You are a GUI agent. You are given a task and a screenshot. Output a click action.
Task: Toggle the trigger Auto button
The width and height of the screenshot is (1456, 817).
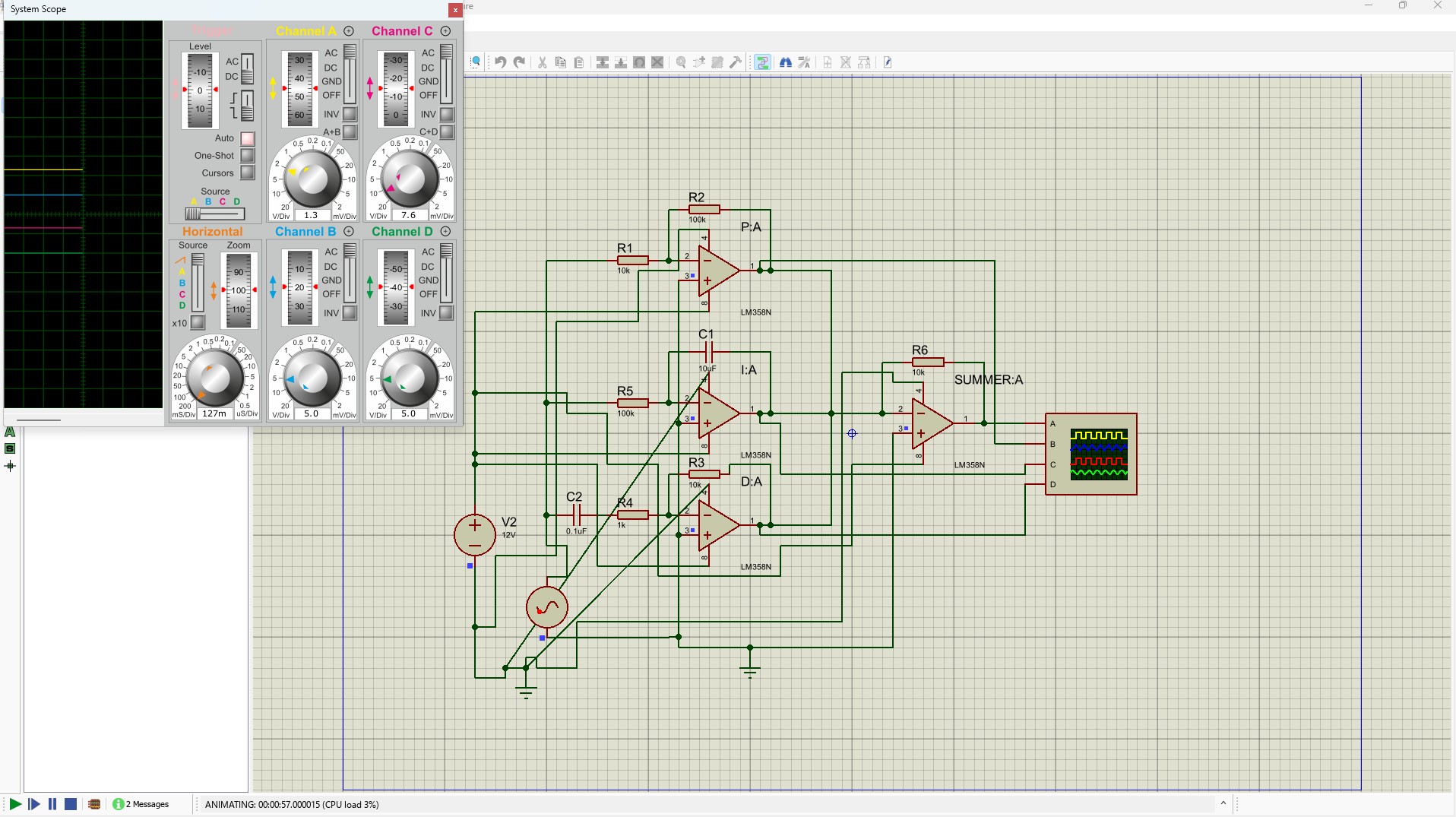248,138
